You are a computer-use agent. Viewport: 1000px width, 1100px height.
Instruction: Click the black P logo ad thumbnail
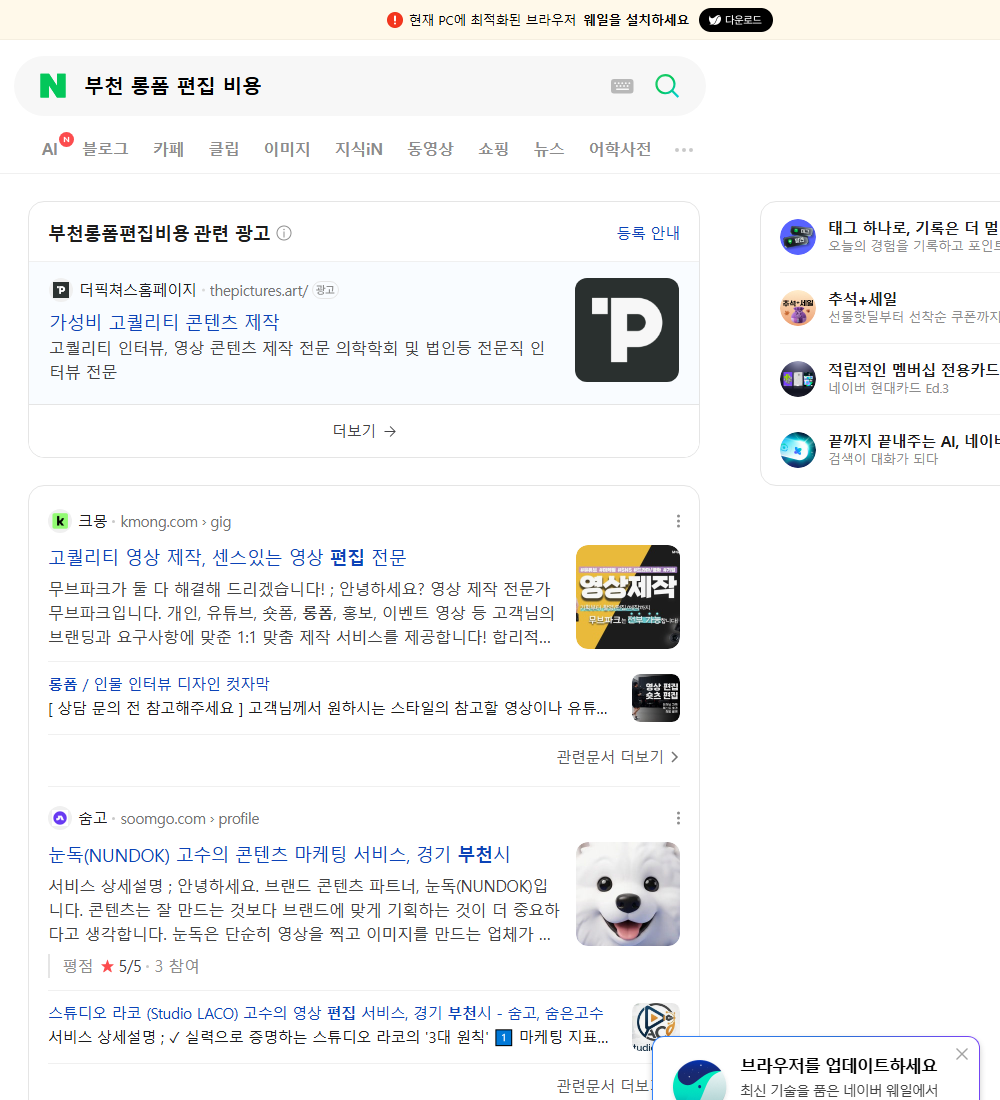coord(627,330)
